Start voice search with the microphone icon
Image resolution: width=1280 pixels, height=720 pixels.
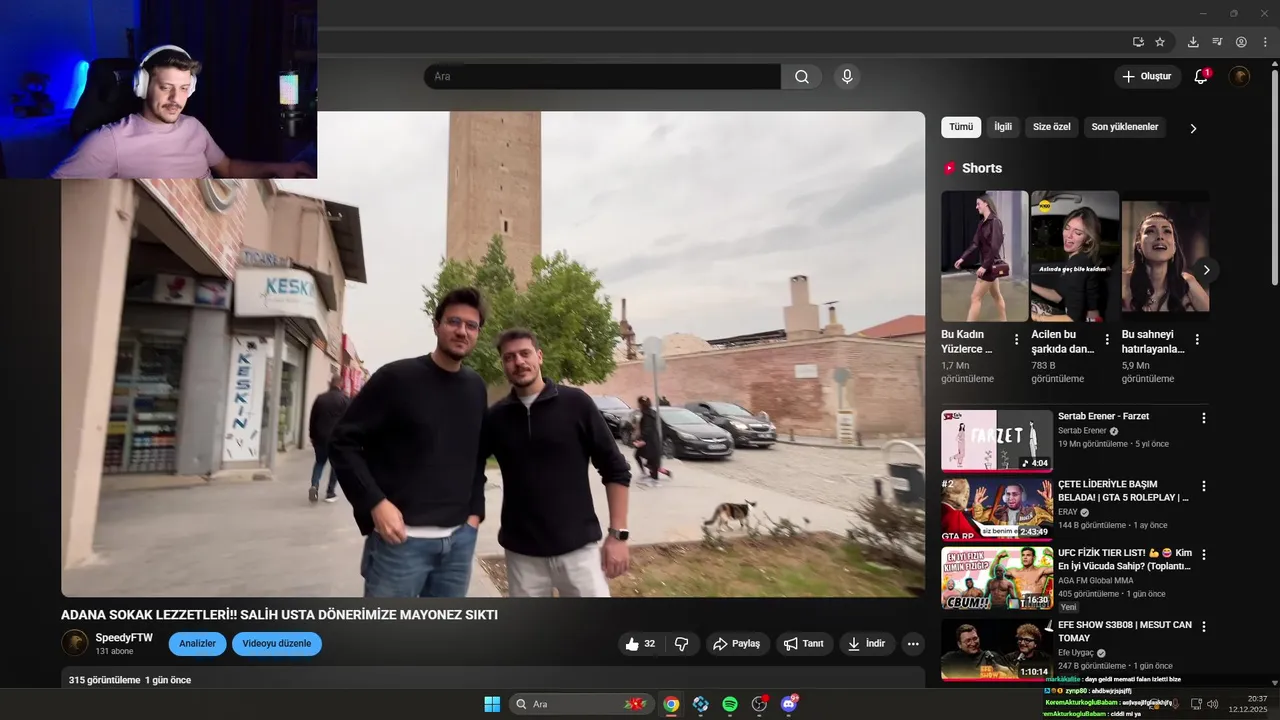847,77
